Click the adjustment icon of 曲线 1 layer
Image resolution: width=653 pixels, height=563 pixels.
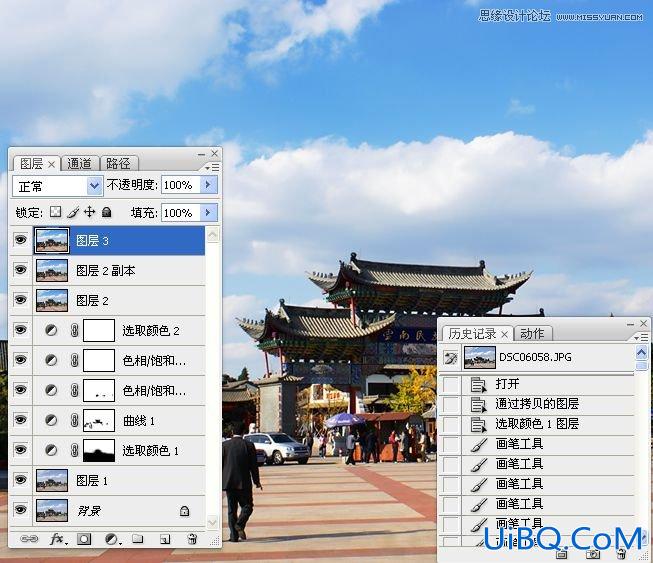coord(51,421)
